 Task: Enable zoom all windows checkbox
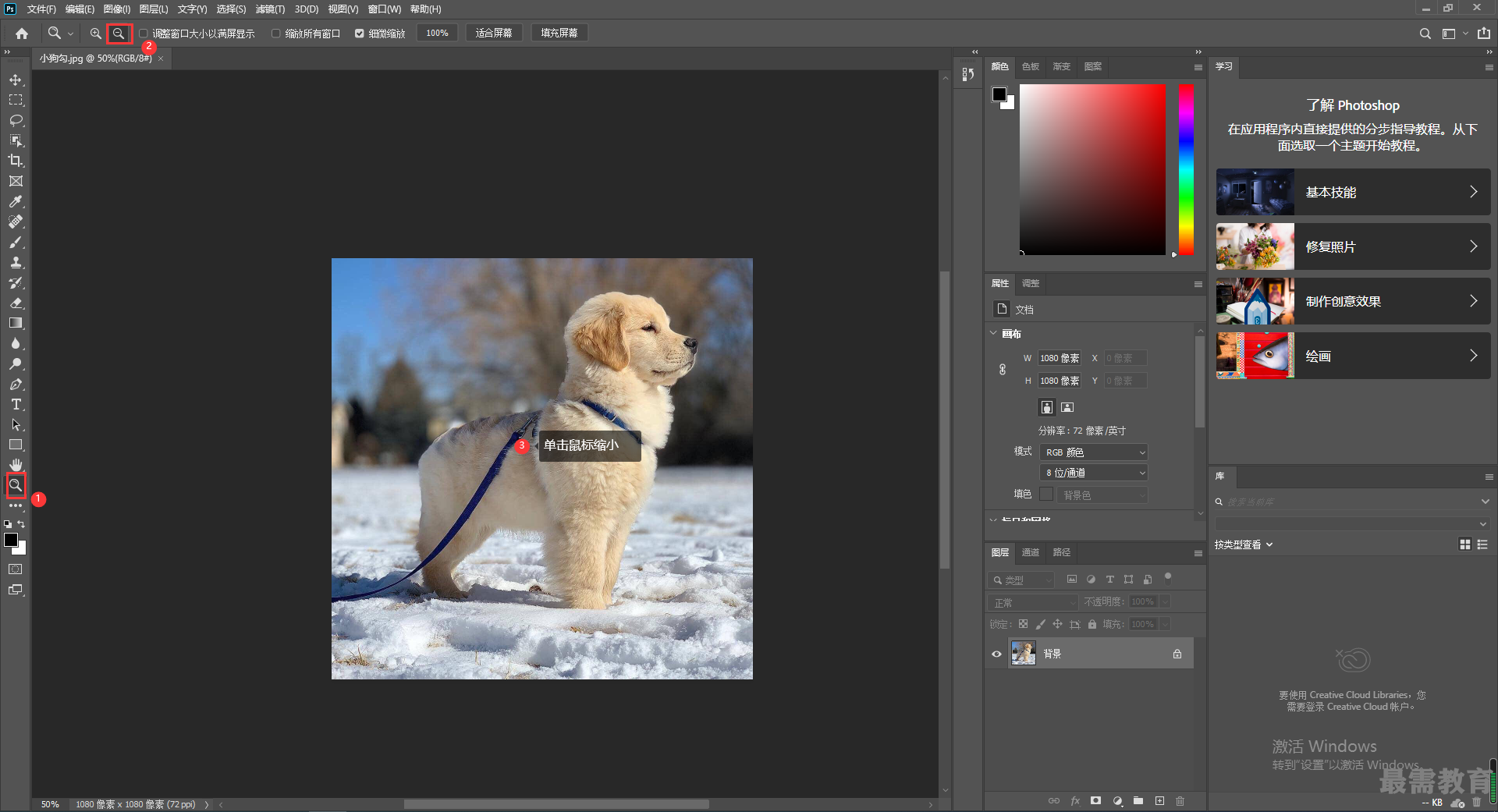pos(275,34)
